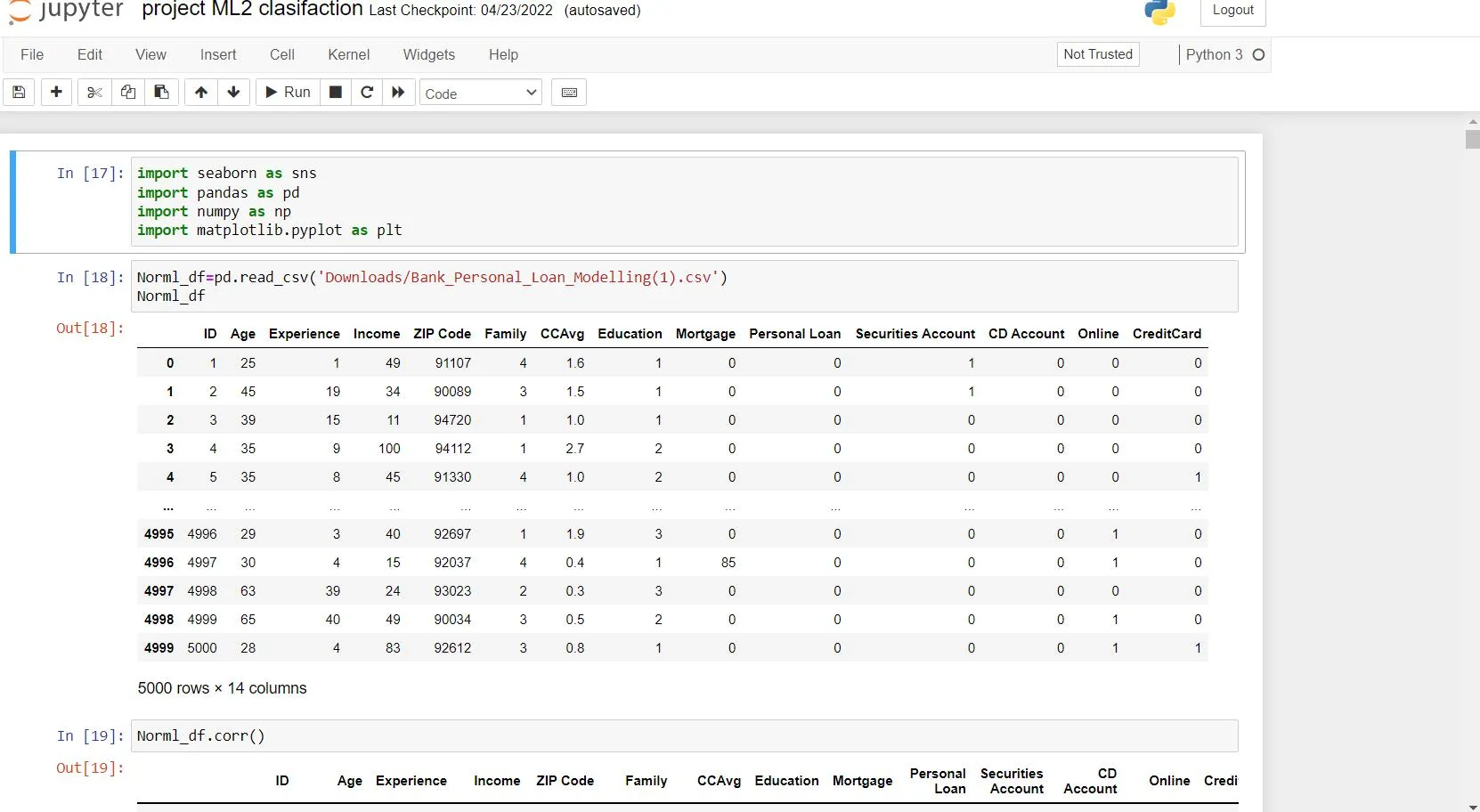Cut selected cells with scissors icon
This screenshot has width=1480, height=812.
pyautogui.click(x=94, y=93)
